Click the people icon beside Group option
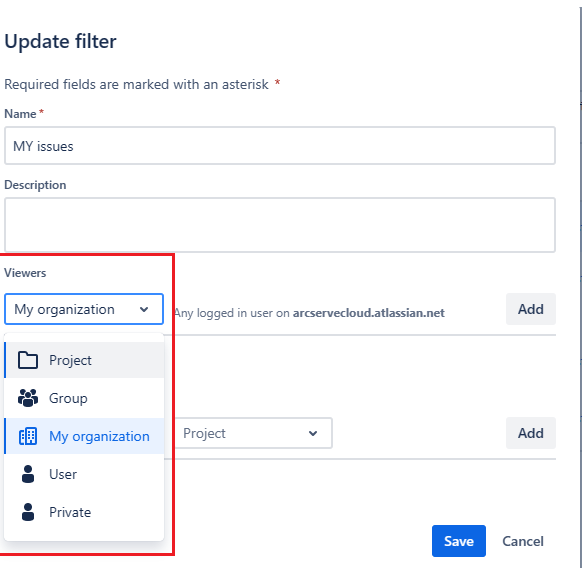The width and height of the screenshot is (582, 568). click(28, 398)
